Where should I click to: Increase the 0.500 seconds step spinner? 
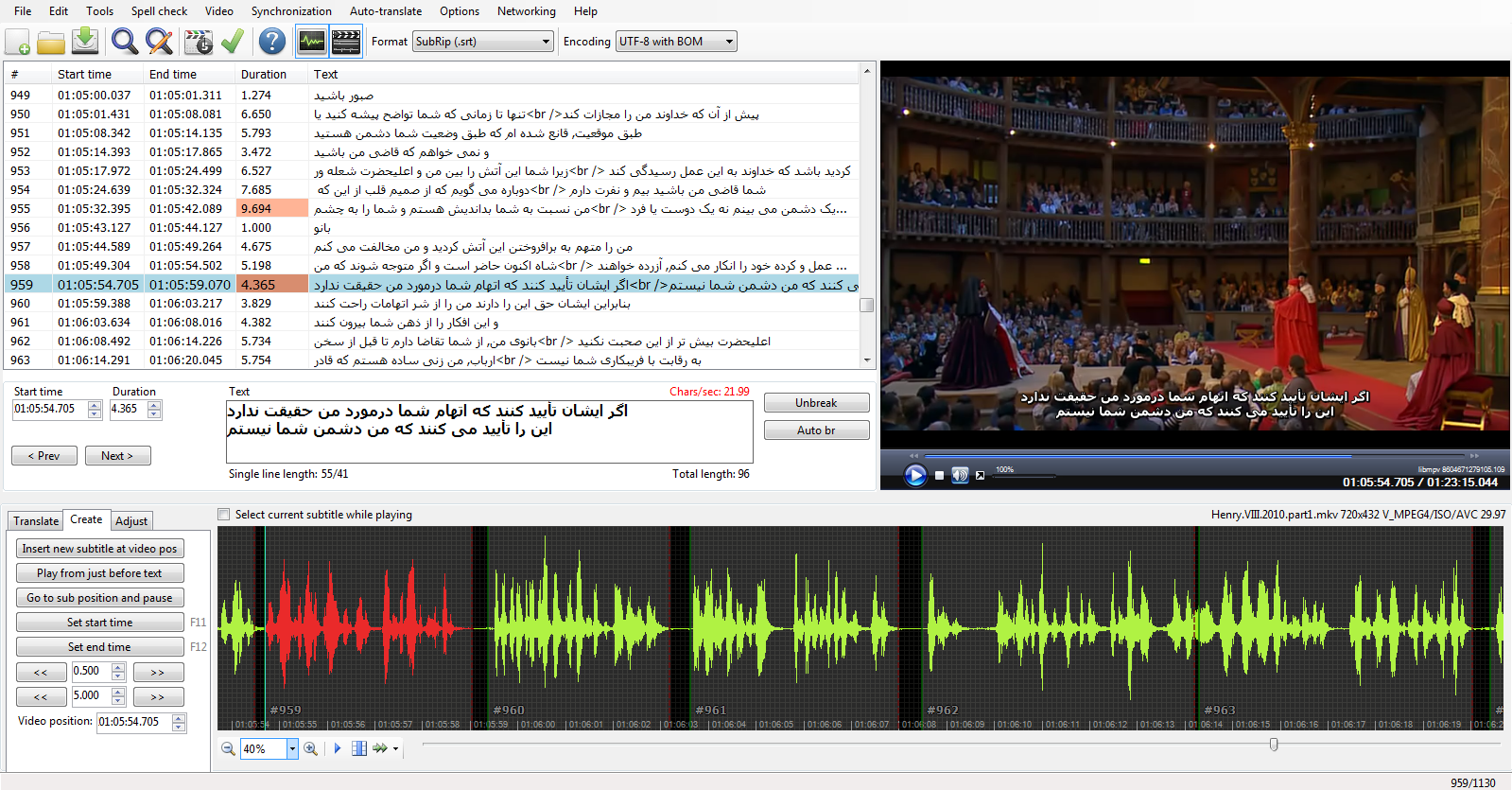[118, 667]
